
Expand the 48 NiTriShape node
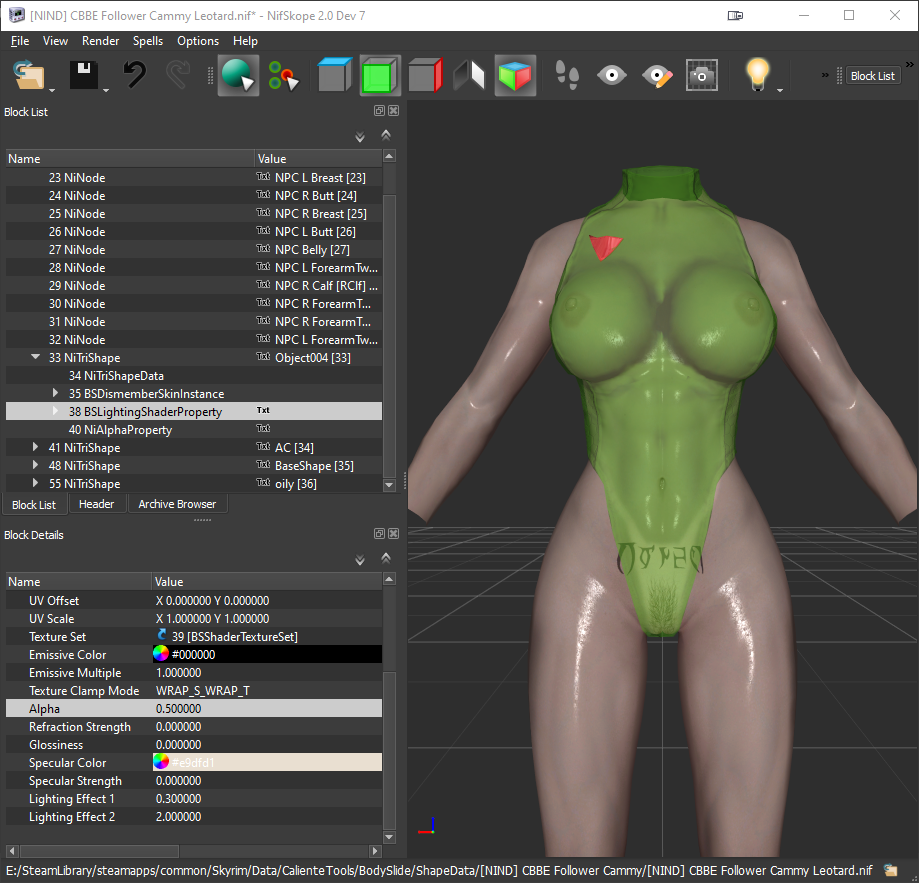[35, 465]
